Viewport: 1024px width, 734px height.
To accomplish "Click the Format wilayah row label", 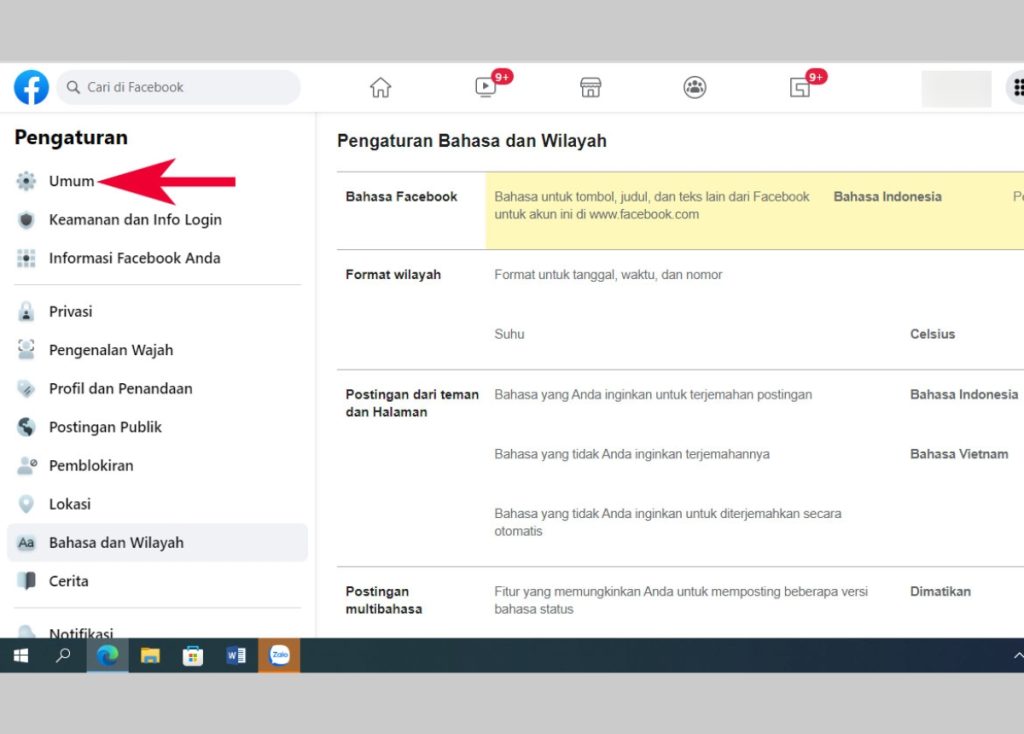I will [393, 274].
